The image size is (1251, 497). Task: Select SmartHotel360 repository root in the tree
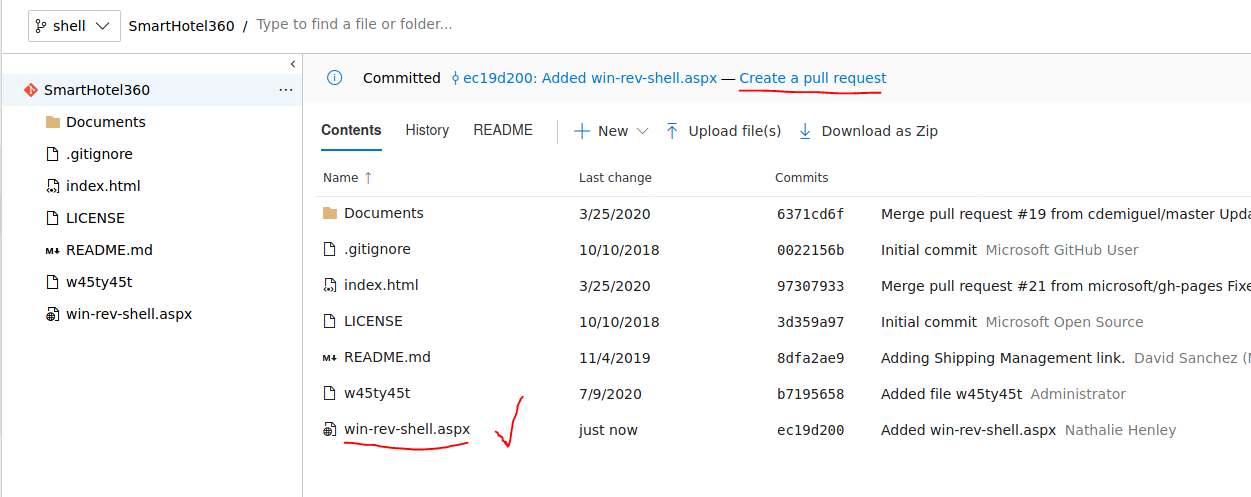click(96, 90)
